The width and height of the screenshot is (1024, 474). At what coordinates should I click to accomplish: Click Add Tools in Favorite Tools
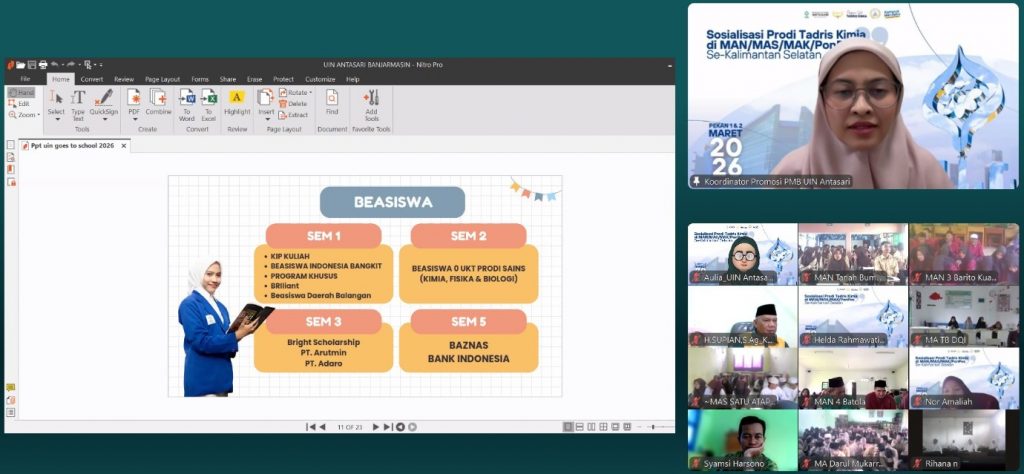coord(372,104)
